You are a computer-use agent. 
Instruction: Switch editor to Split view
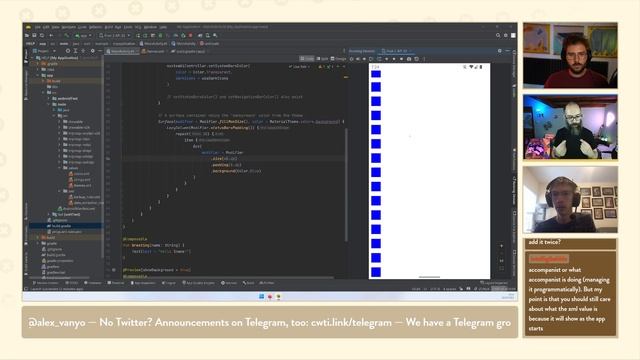322,59
